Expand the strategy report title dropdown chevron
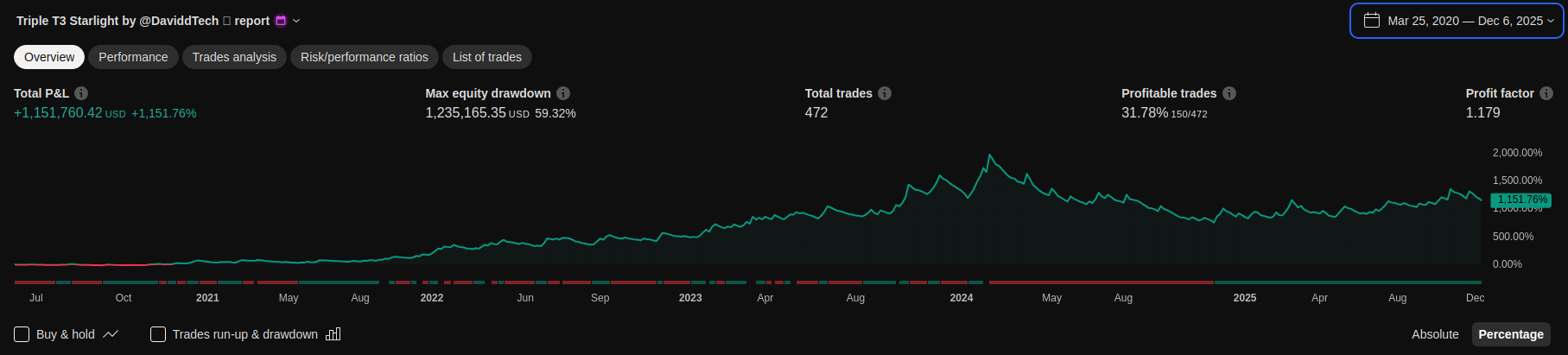The width and height of the screenshot is (1568, 355). 297,21
